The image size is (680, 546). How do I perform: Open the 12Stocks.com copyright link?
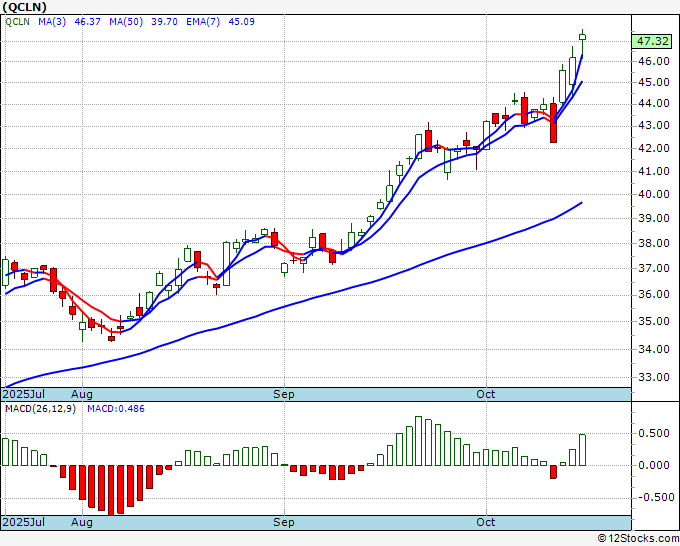coord(638,538)
